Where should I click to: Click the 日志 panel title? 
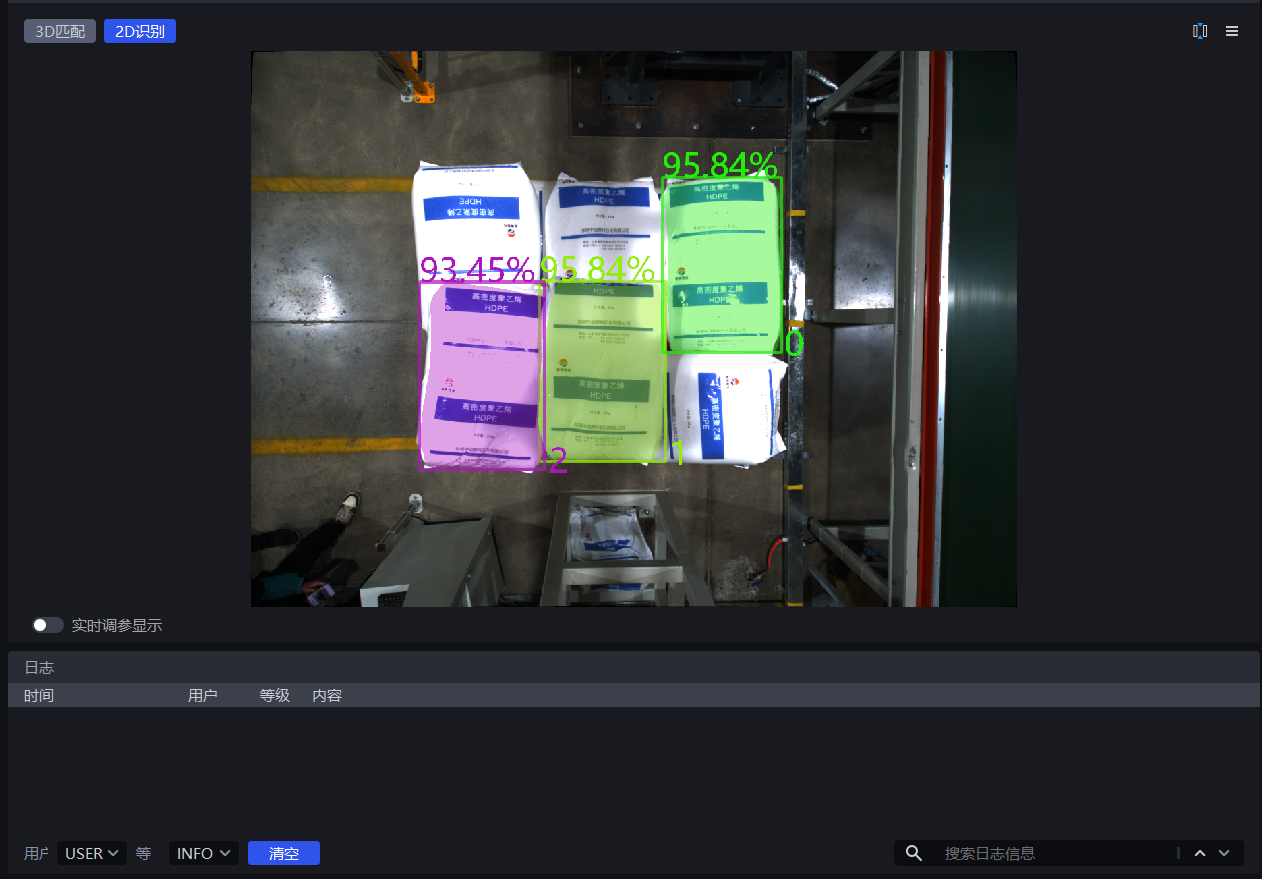[39, 667]
